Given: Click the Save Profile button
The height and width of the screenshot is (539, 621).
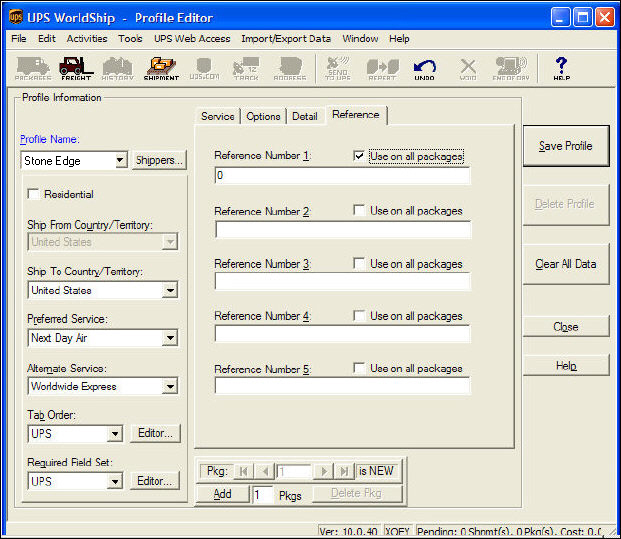Looking at the screenshot, I should coord(566,146).
